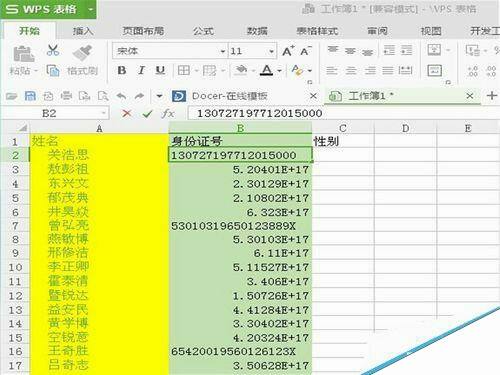Click the Undo arrow icon

pyautogui.click(x=121, y=97)
